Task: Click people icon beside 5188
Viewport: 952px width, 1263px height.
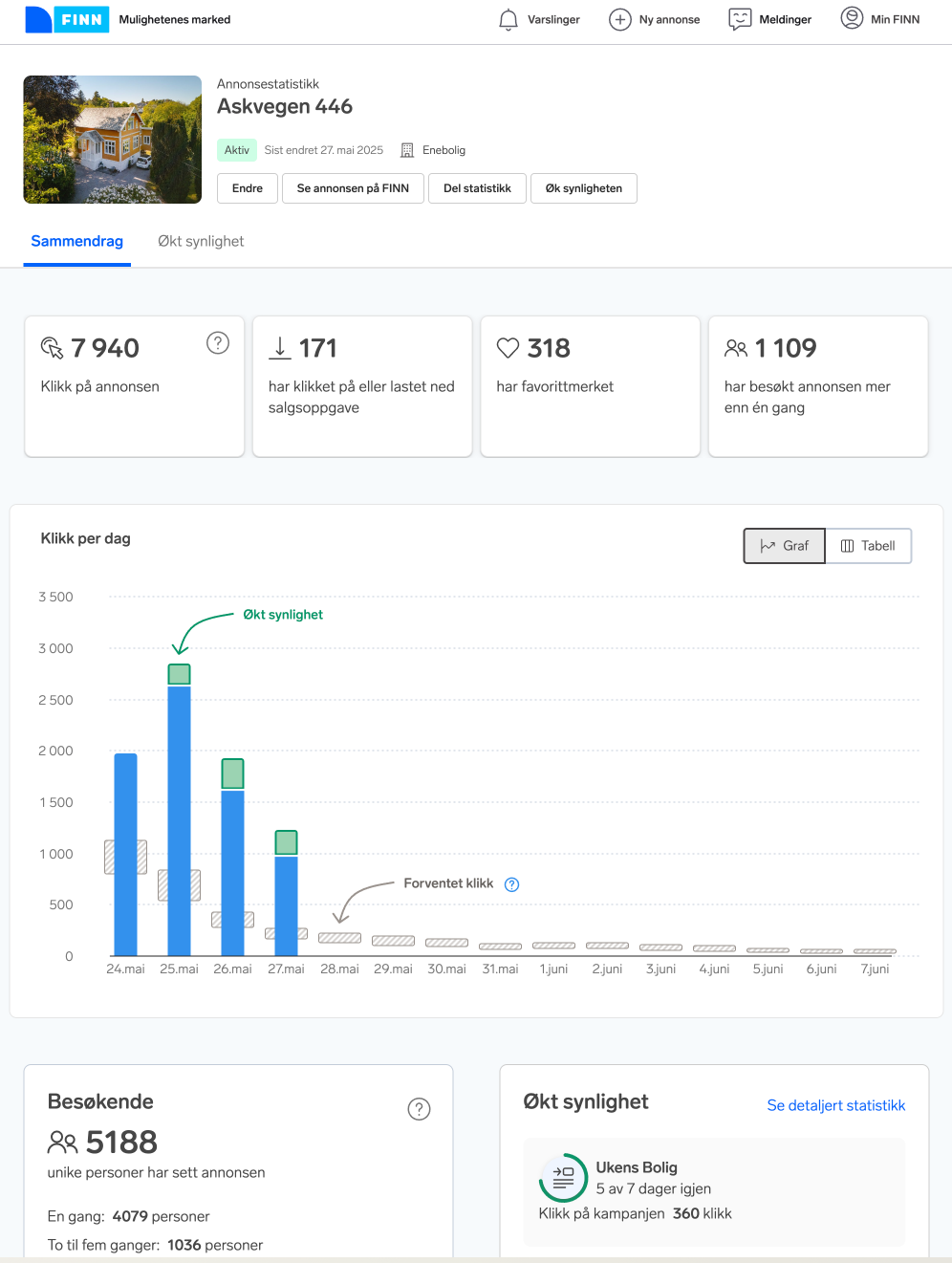Action: pyautogui.click(x=63, y=1142)
